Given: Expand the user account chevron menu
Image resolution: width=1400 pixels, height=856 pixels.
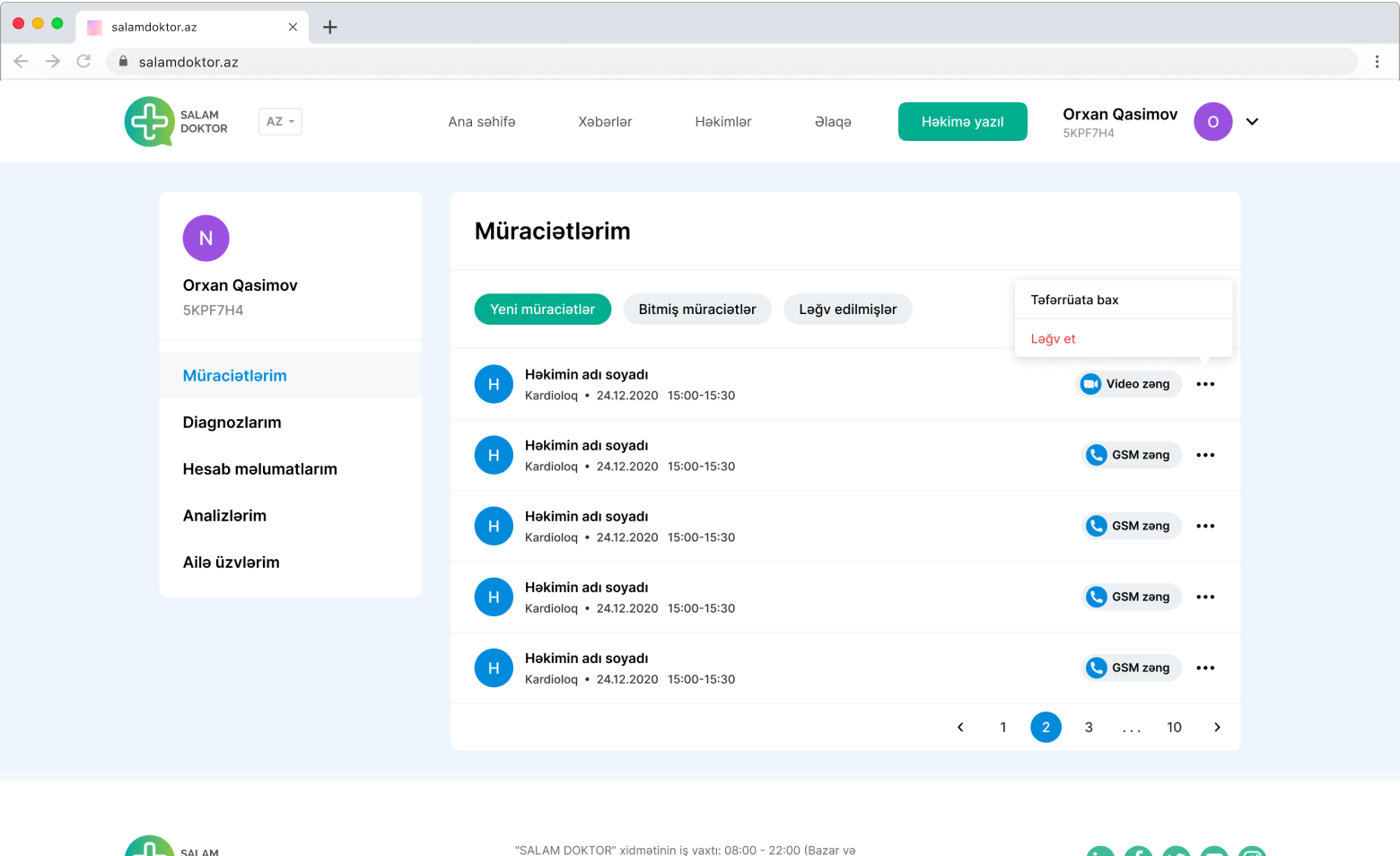Looking at the screenshot, I should 1252,122.
